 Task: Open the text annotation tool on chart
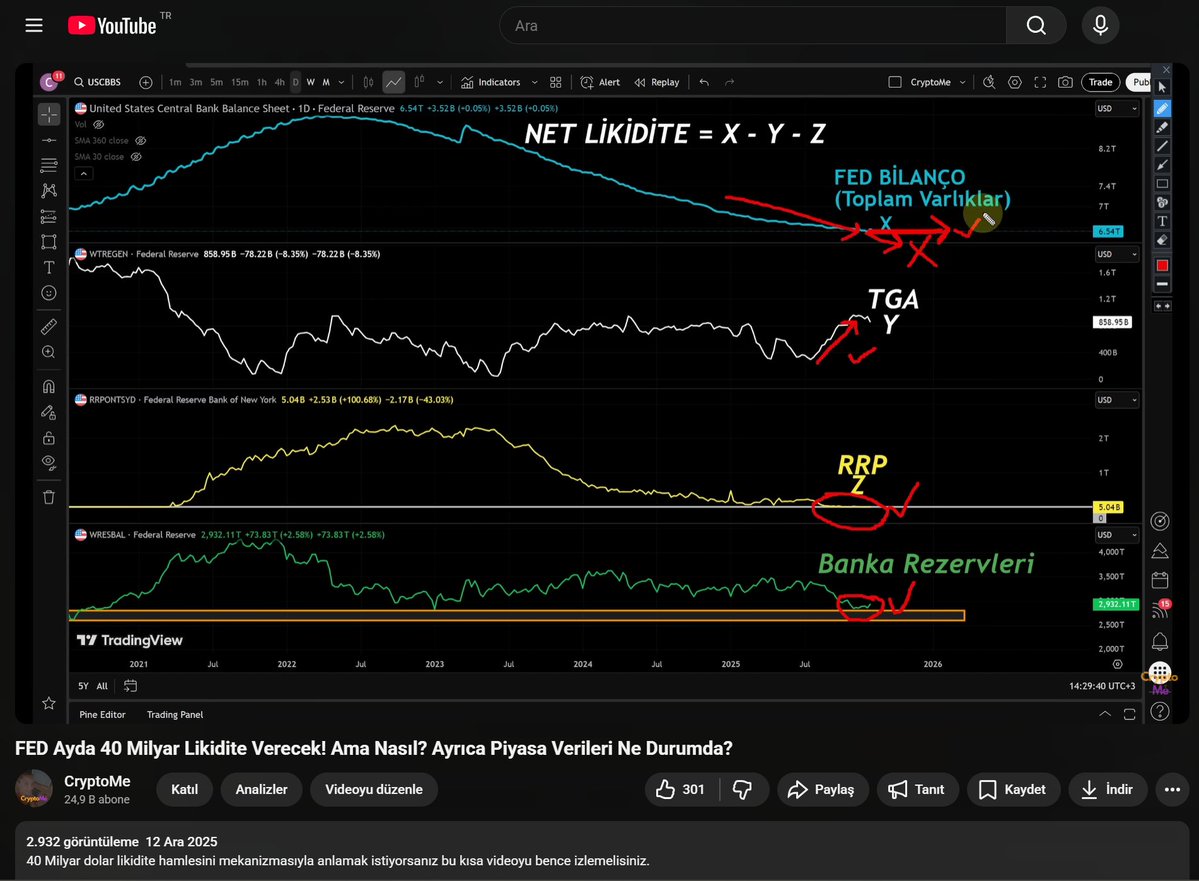point(48,267)
